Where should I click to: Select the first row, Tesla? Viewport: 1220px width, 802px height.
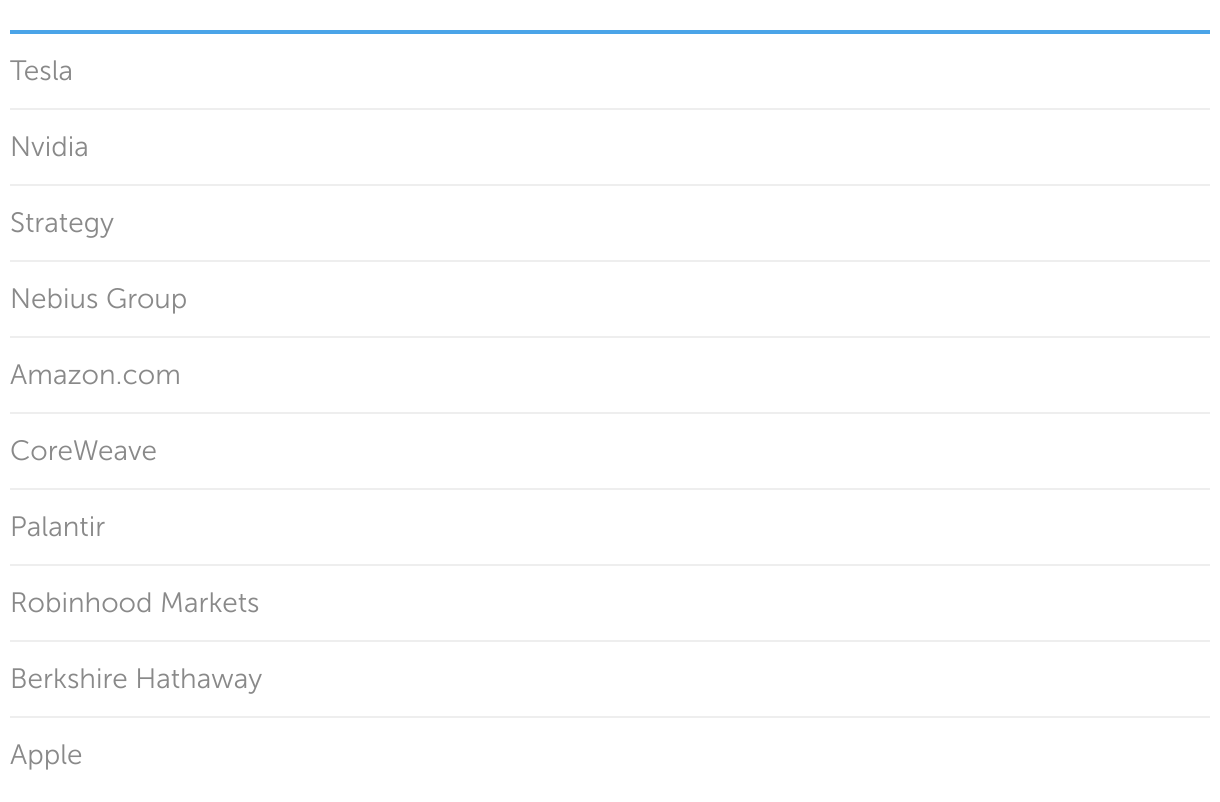coord(41,71)
